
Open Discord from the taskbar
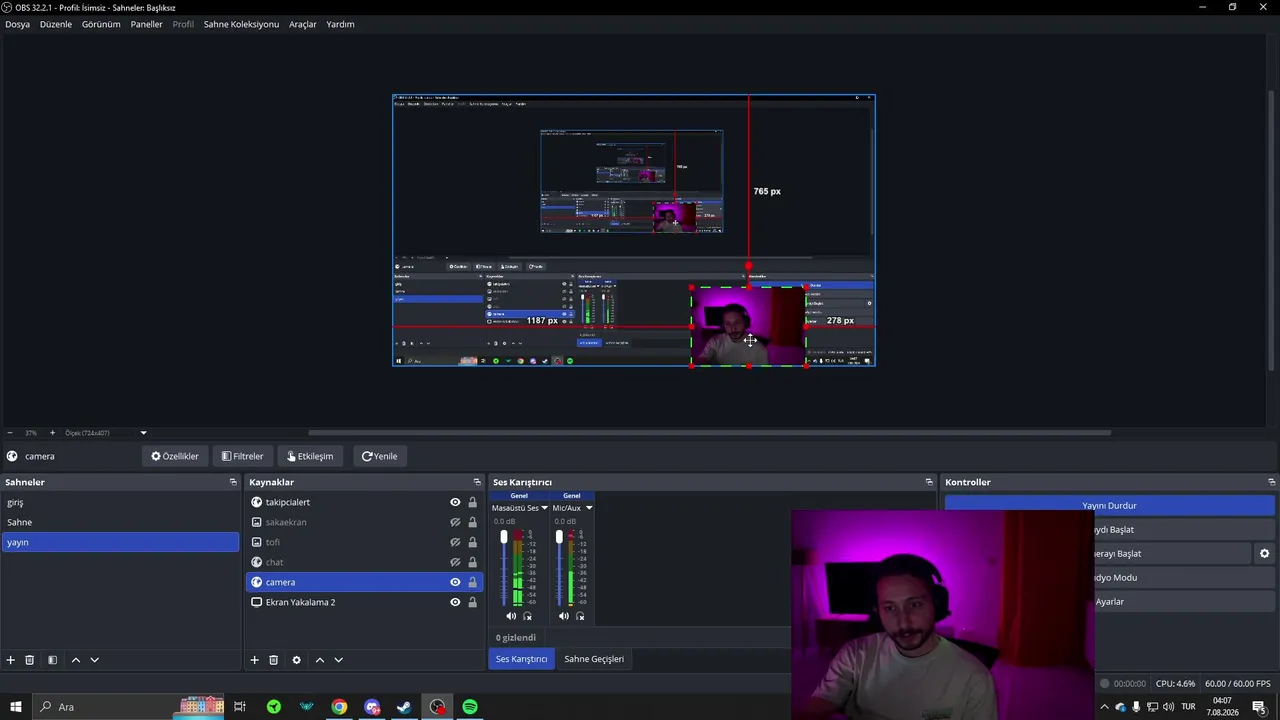[x=372, y=707]
